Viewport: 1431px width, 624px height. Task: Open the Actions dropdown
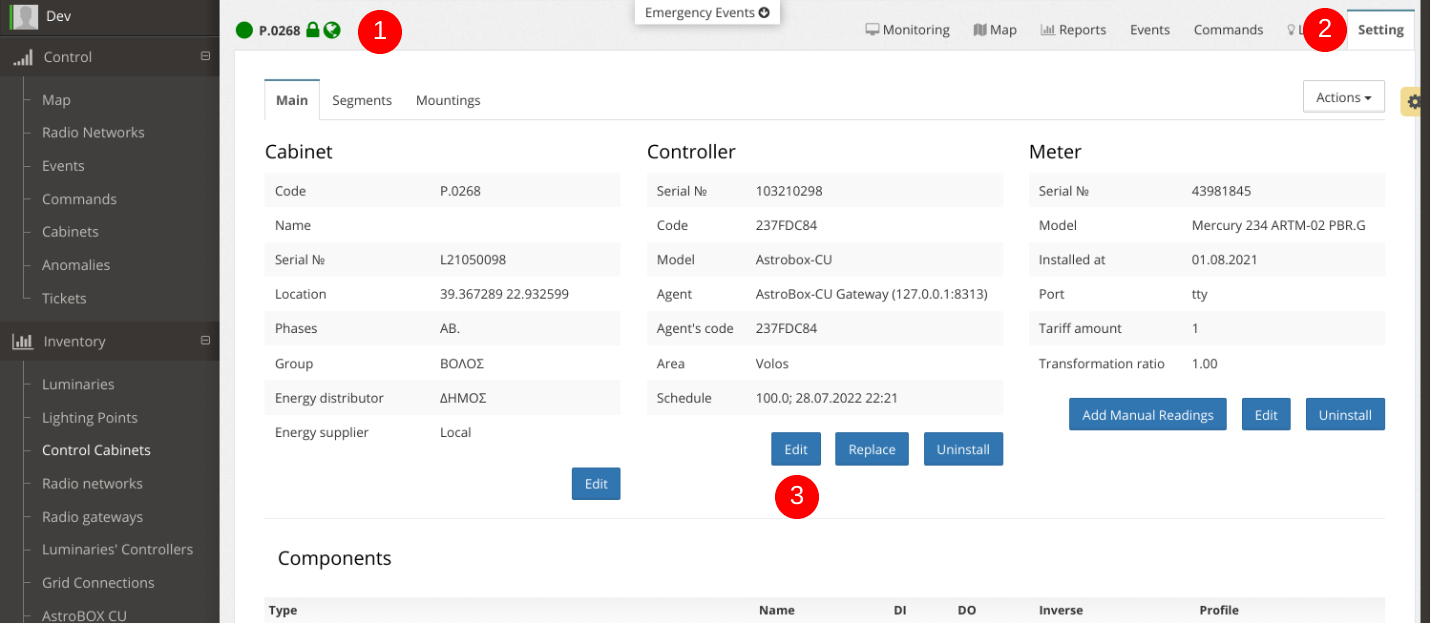1343,97
